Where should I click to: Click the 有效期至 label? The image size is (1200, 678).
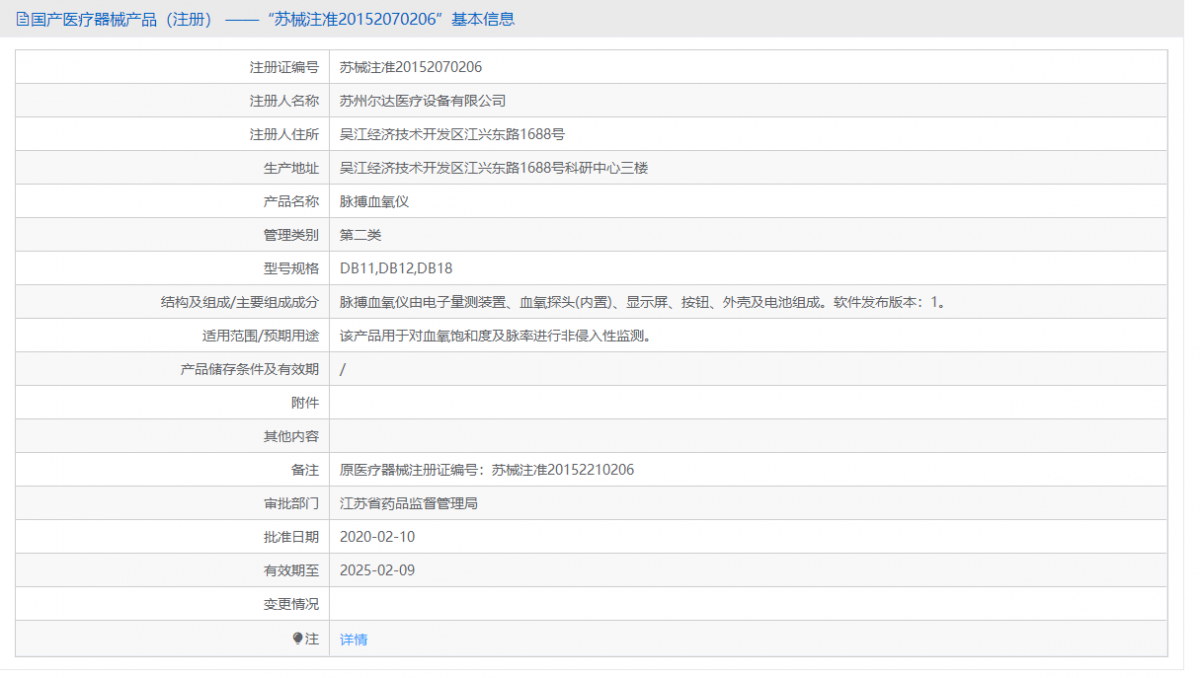point(291,571)
